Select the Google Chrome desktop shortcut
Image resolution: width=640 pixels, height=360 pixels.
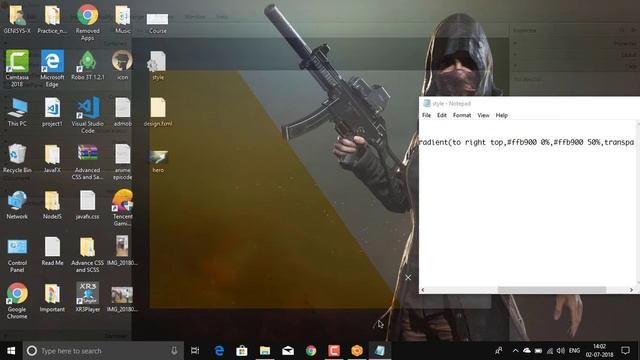[17, 301]
